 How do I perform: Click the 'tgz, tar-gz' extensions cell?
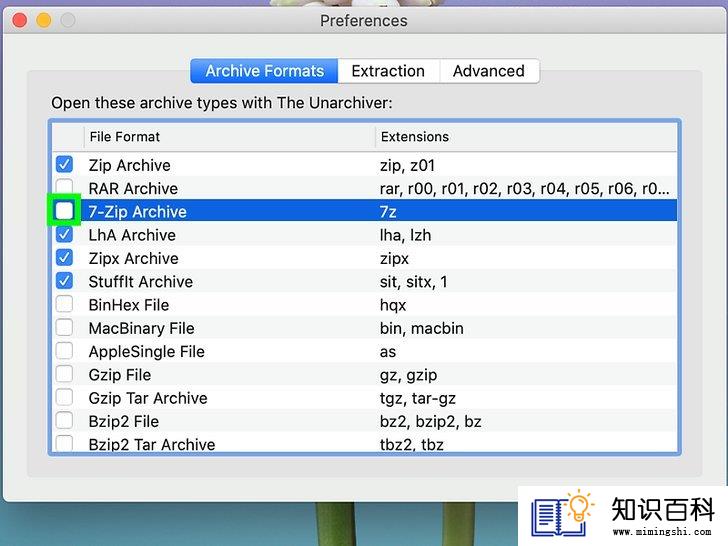tap(418, 398)
